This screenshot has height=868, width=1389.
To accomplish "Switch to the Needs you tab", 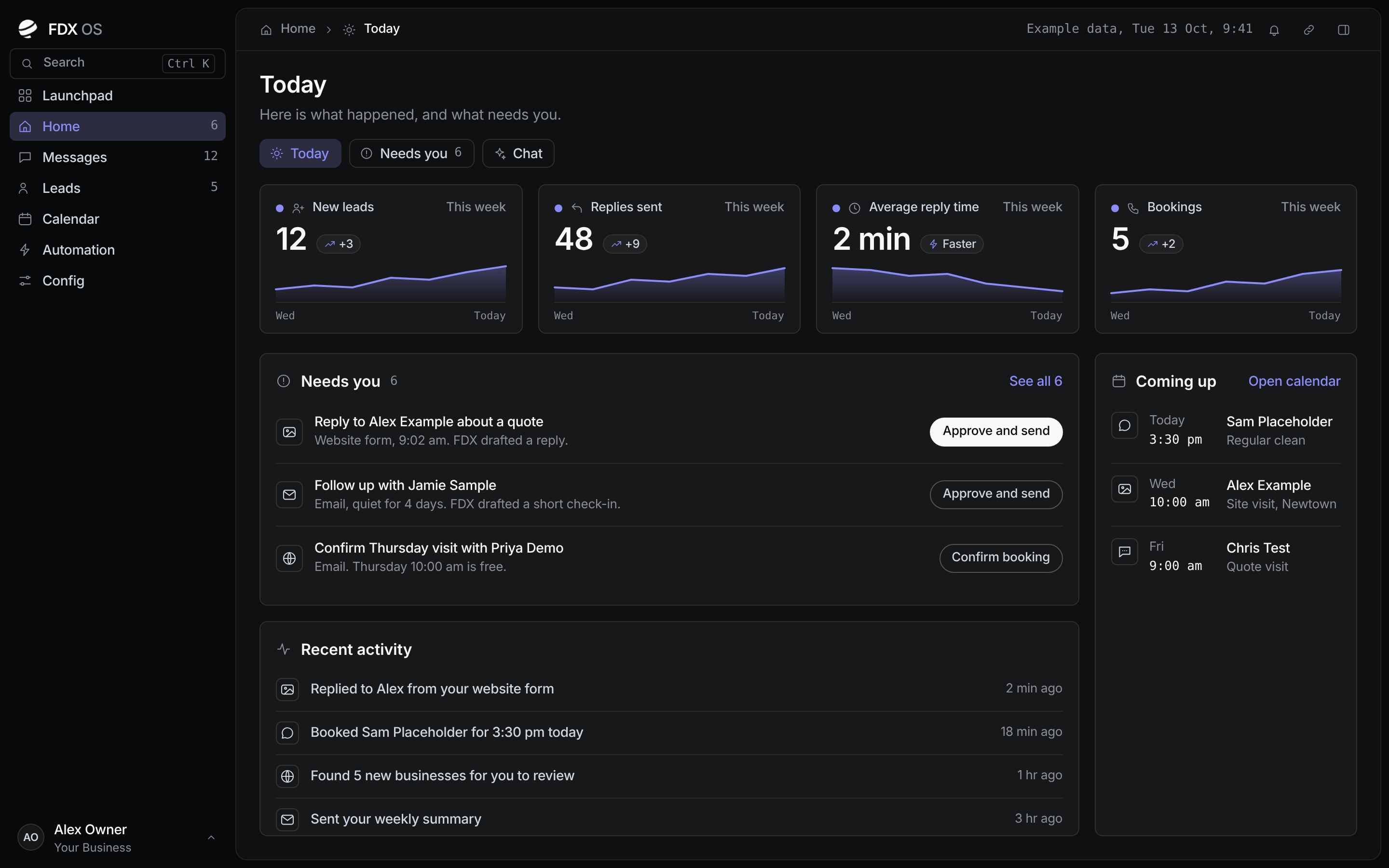I will [x=411, y=153].
